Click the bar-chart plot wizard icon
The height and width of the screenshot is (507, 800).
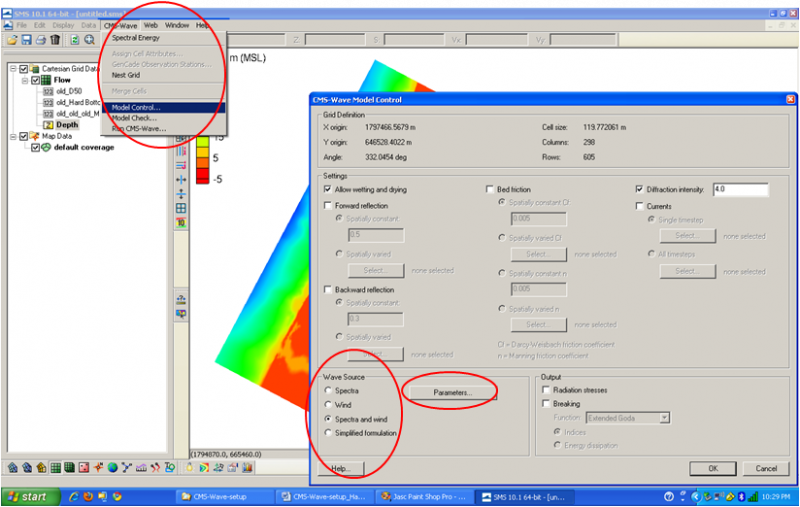(247, 467)
